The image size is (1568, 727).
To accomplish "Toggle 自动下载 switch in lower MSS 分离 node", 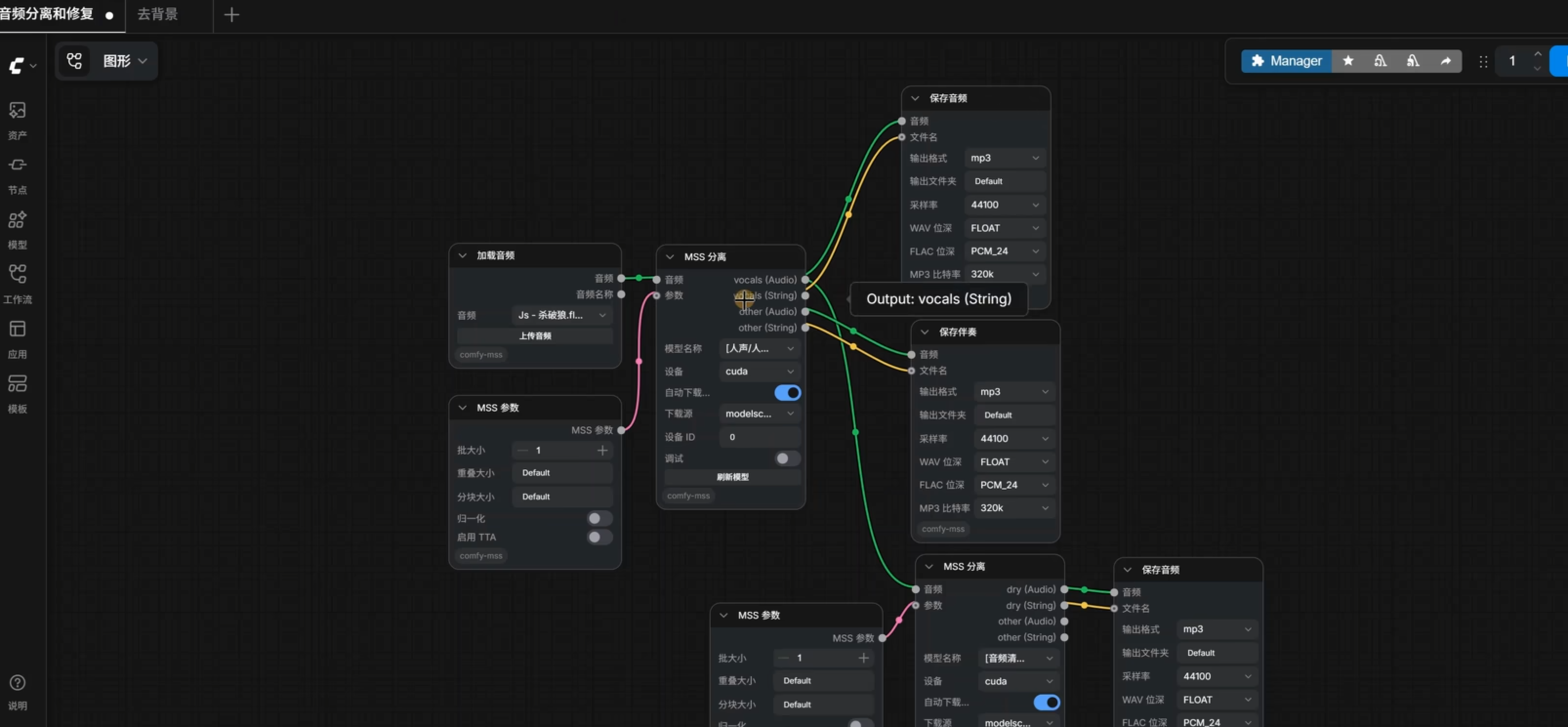I will (1046, 702).
